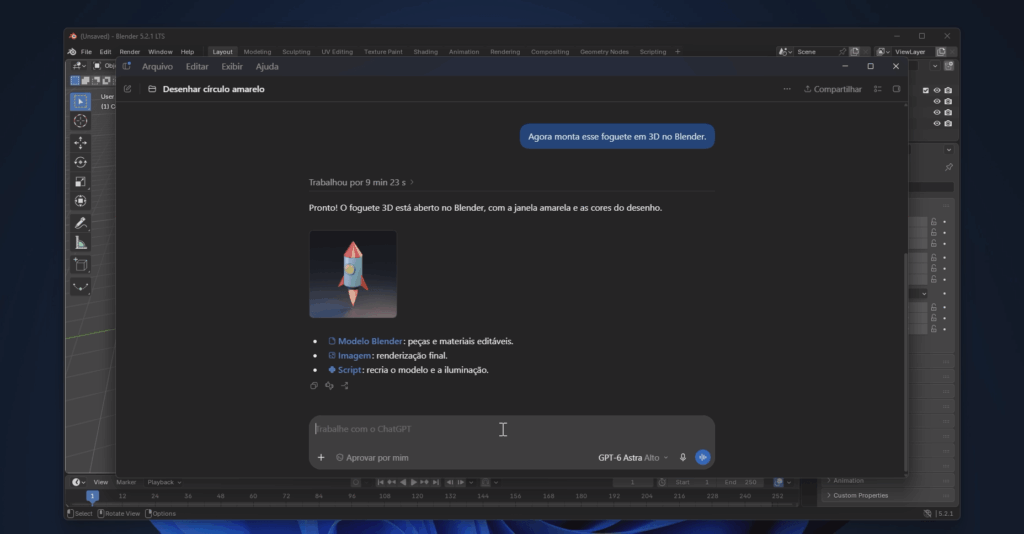Open Blender's Render menu
Screen dimensions: 1024x534
point(129,52)
